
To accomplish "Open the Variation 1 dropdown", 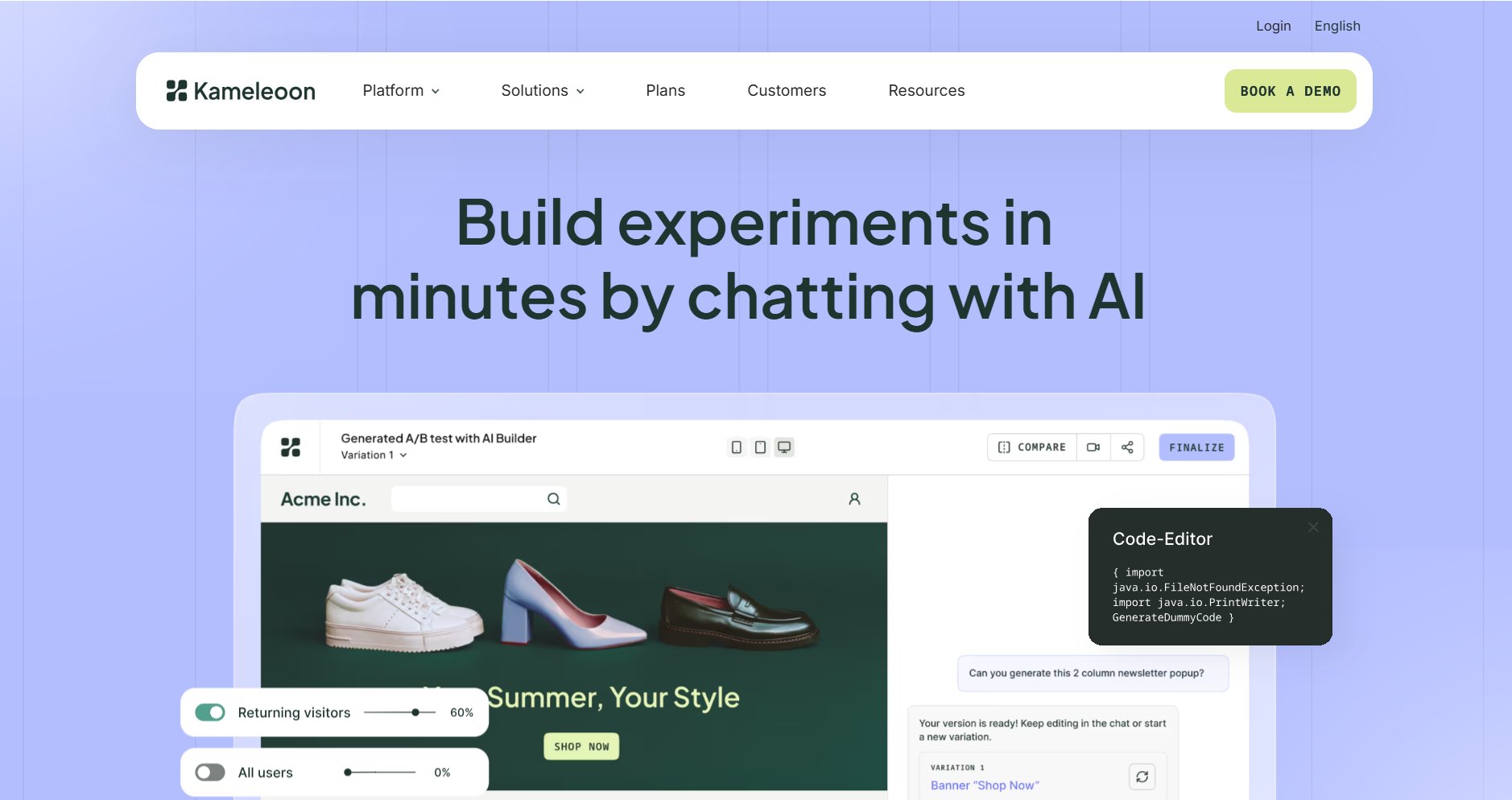I will 374,456.
